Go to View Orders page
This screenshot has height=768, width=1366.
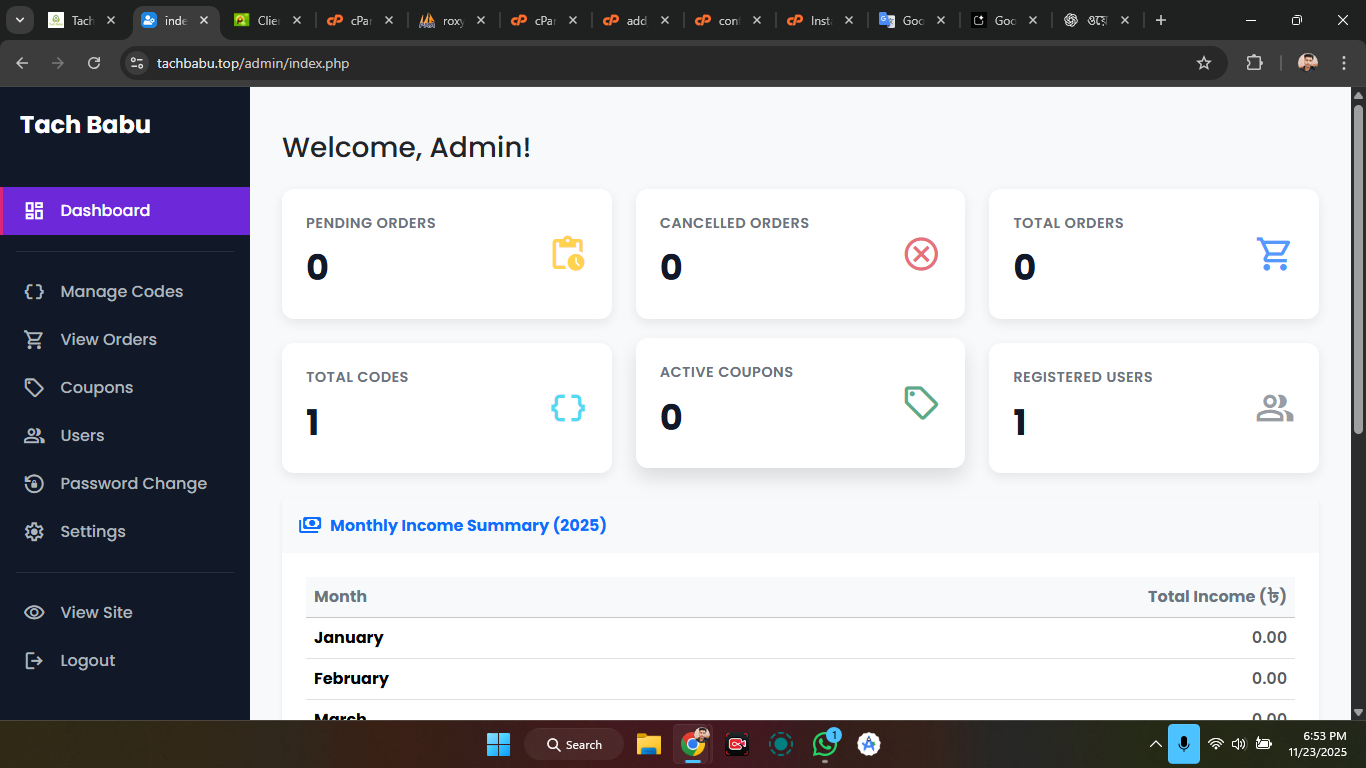pos(108,340)
